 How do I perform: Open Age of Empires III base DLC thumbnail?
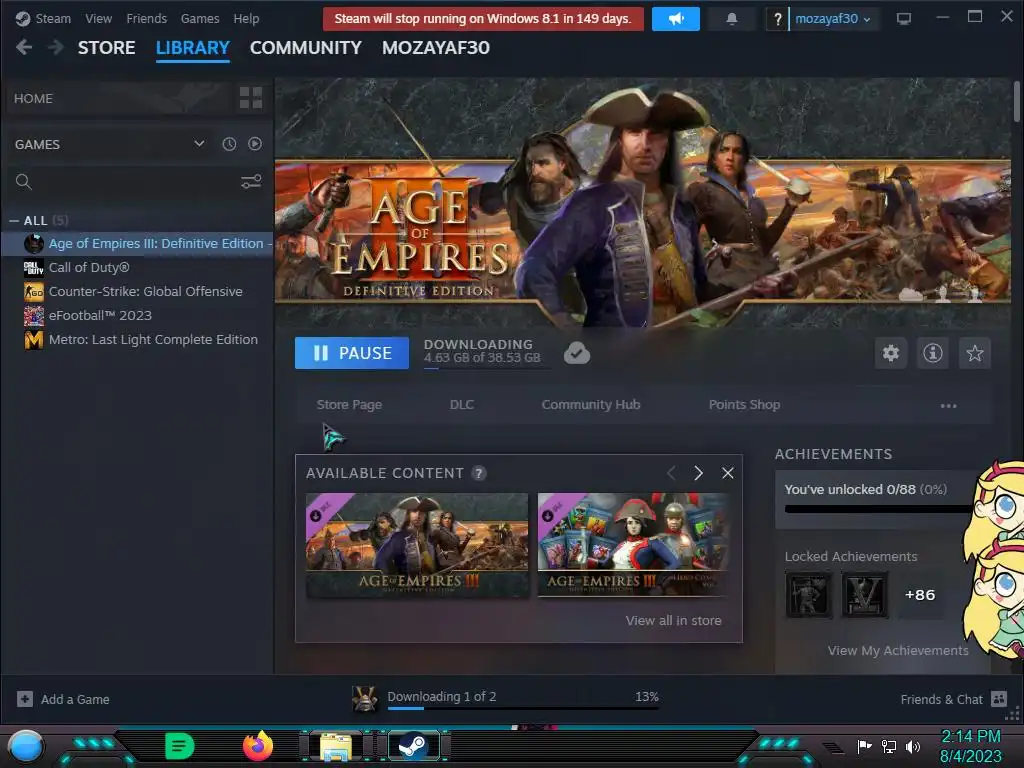pos(417,545)
